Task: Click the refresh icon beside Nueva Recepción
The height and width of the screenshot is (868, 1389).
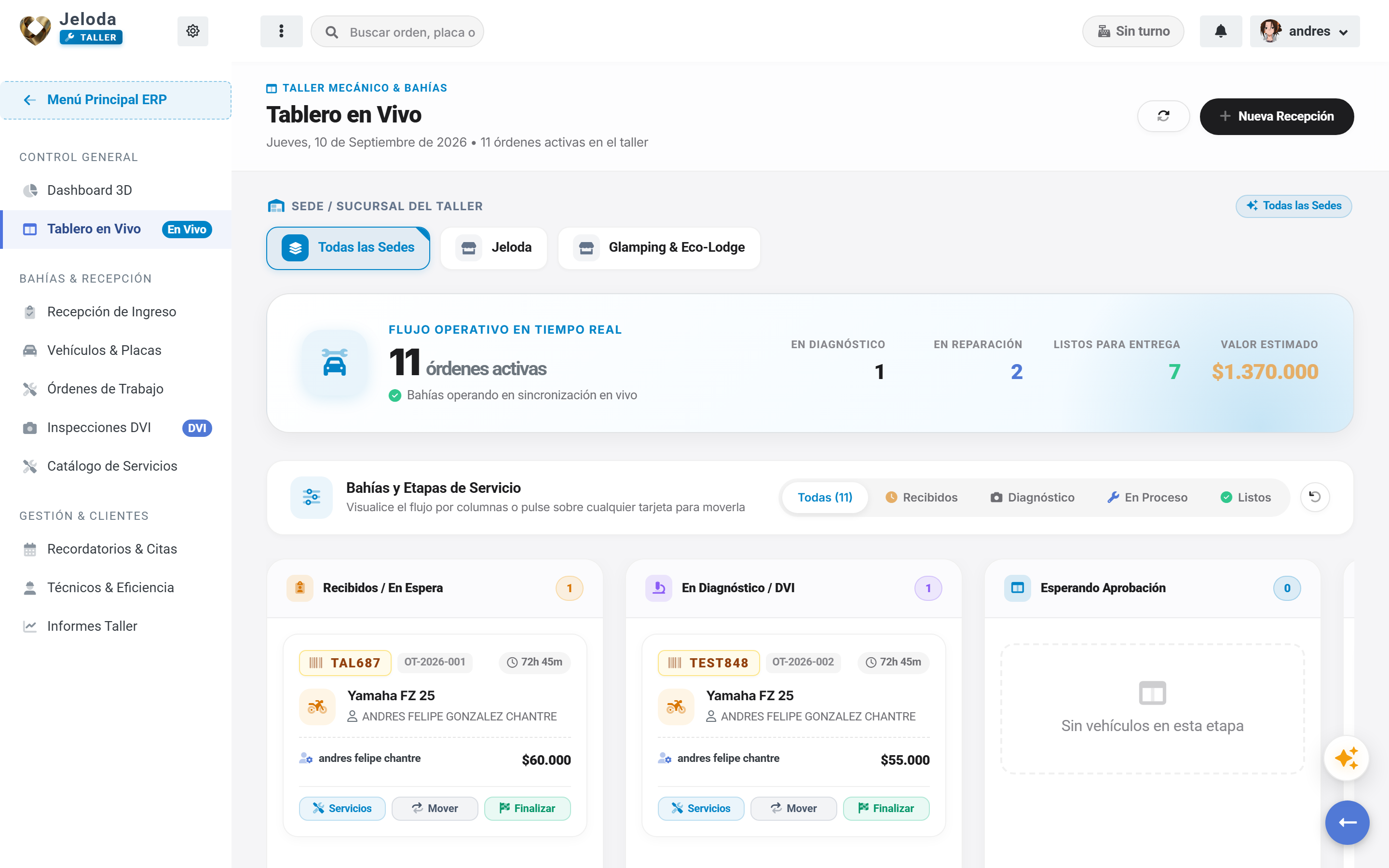Action: tap(1163, 116)
